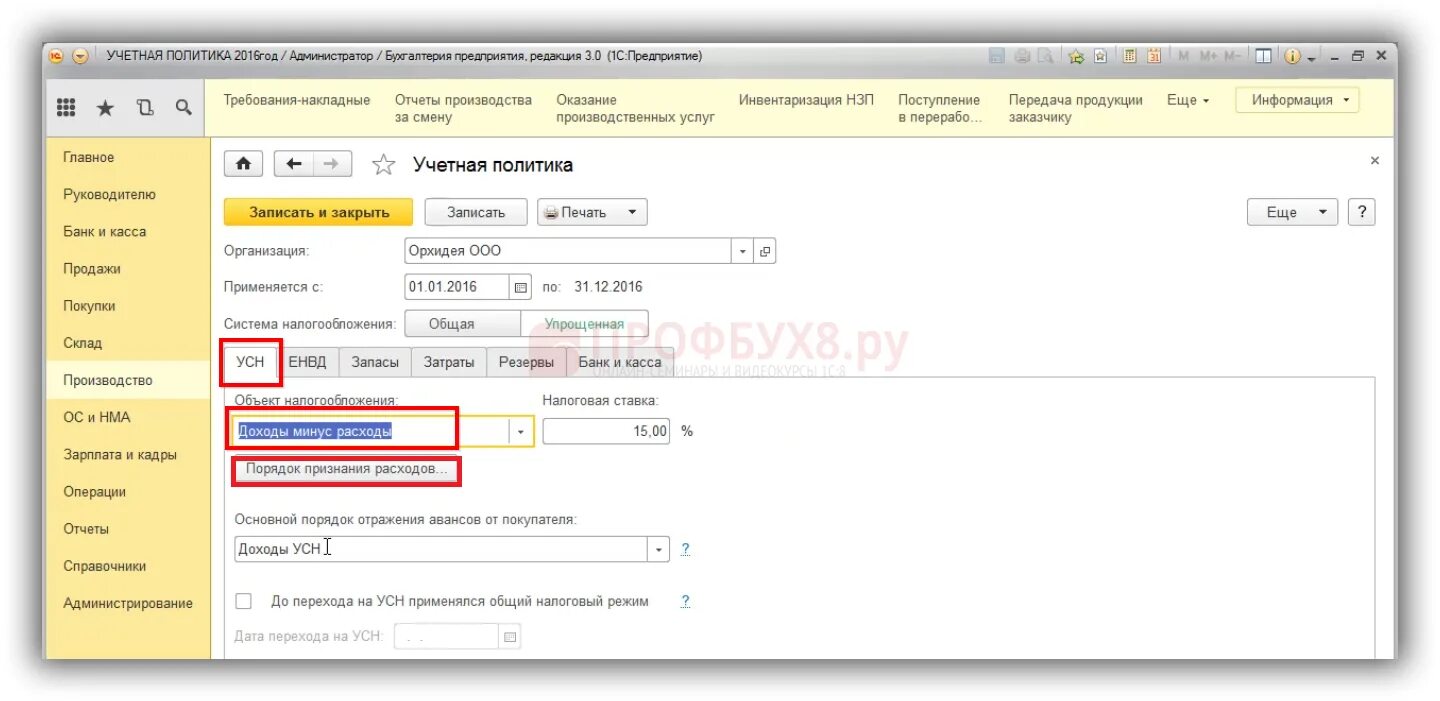1440x701 pixels.
Task: Open Оказание производственных услуг link
Action: (635, 108)
